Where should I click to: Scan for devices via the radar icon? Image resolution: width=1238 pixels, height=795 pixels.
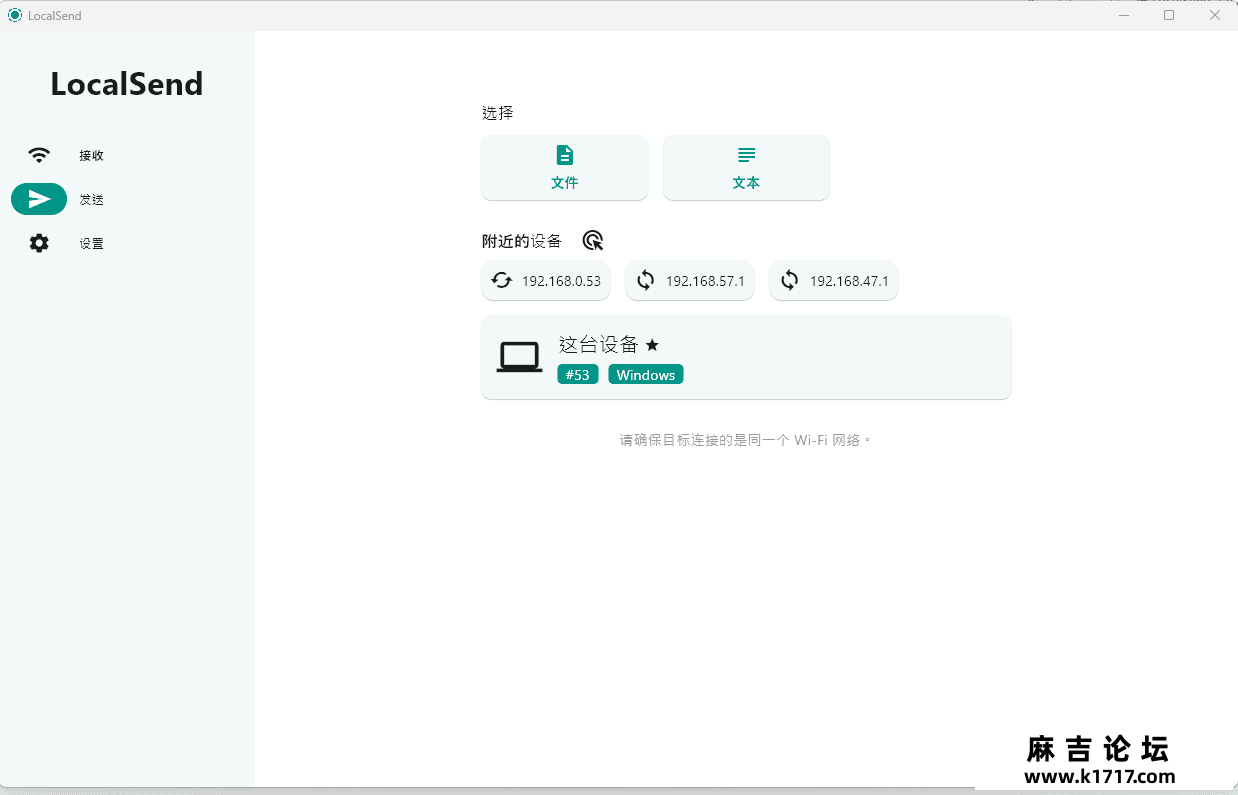tap(593, 241)
